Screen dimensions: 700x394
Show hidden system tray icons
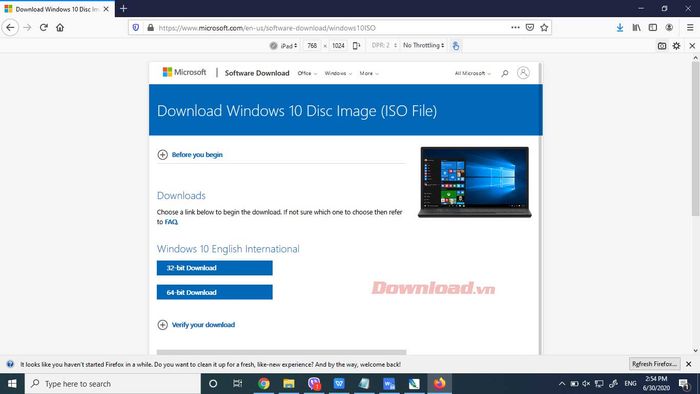(x=562, y=384)
